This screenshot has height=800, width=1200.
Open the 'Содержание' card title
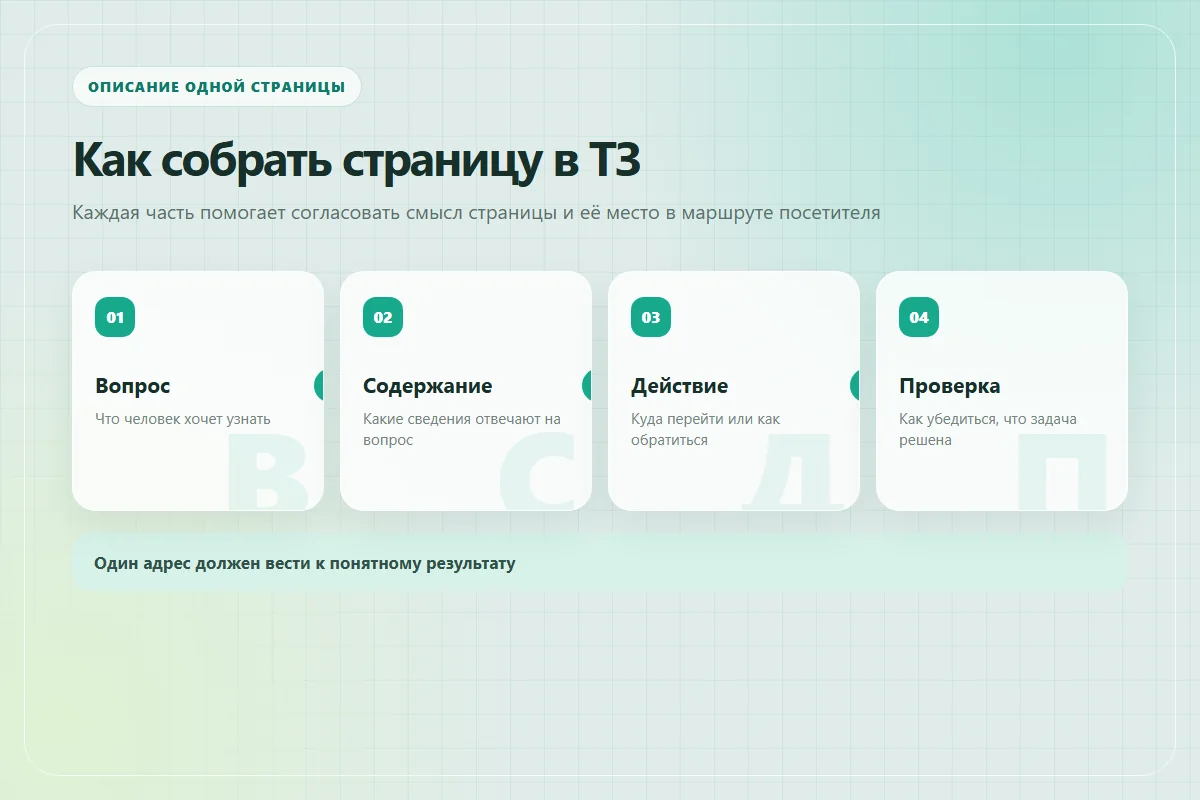pos(428,386)
